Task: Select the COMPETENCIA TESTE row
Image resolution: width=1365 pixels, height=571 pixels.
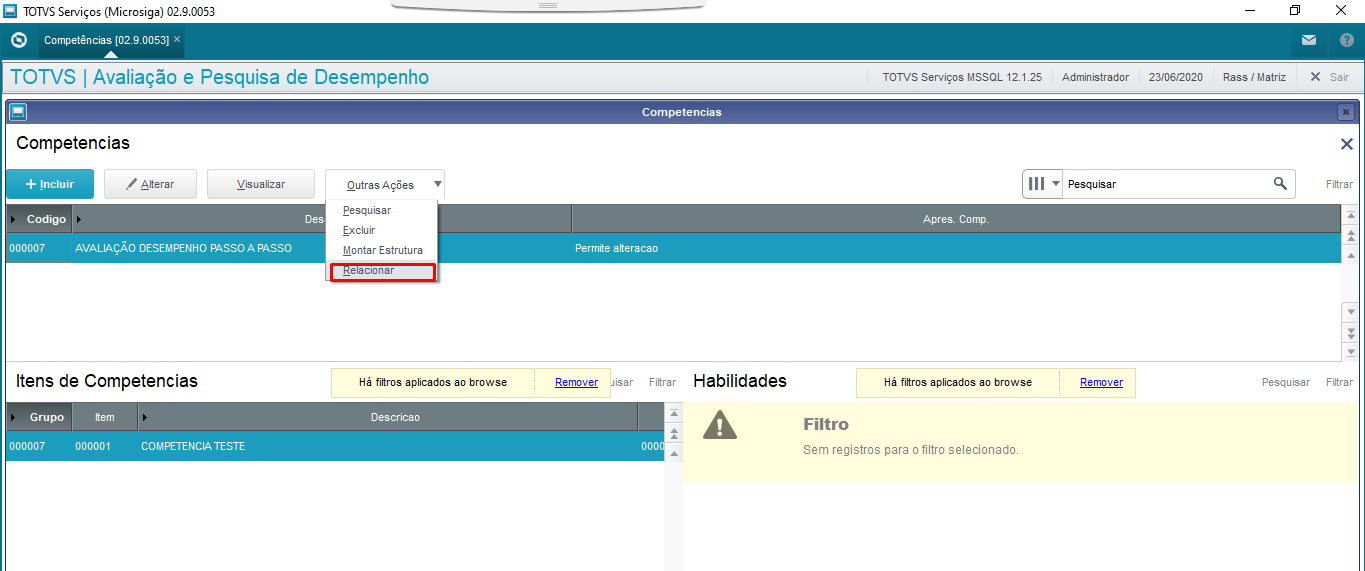Action: tap(335, 446)
